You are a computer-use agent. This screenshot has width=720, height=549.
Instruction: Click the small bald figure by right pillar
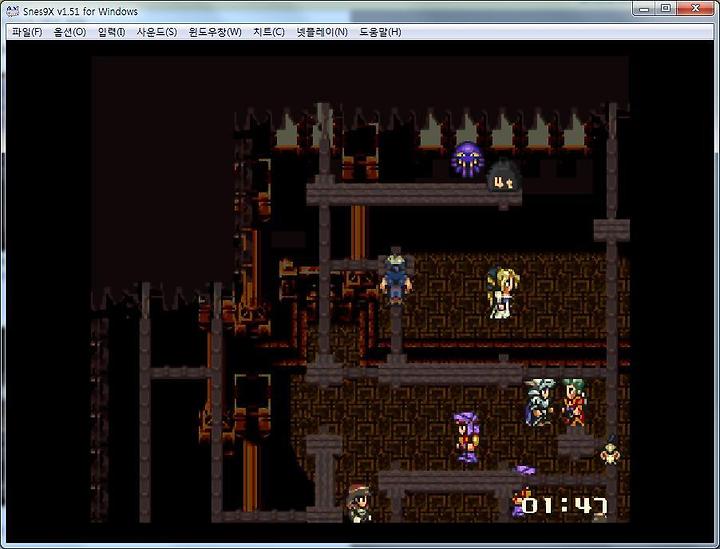(610, 450)
